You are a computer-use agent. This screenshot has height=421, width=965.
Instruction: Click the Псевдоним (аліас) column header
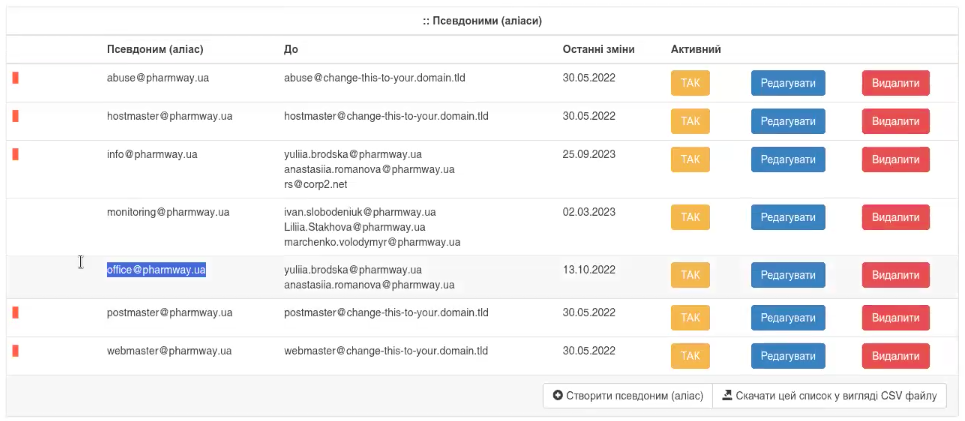[155, 49]
